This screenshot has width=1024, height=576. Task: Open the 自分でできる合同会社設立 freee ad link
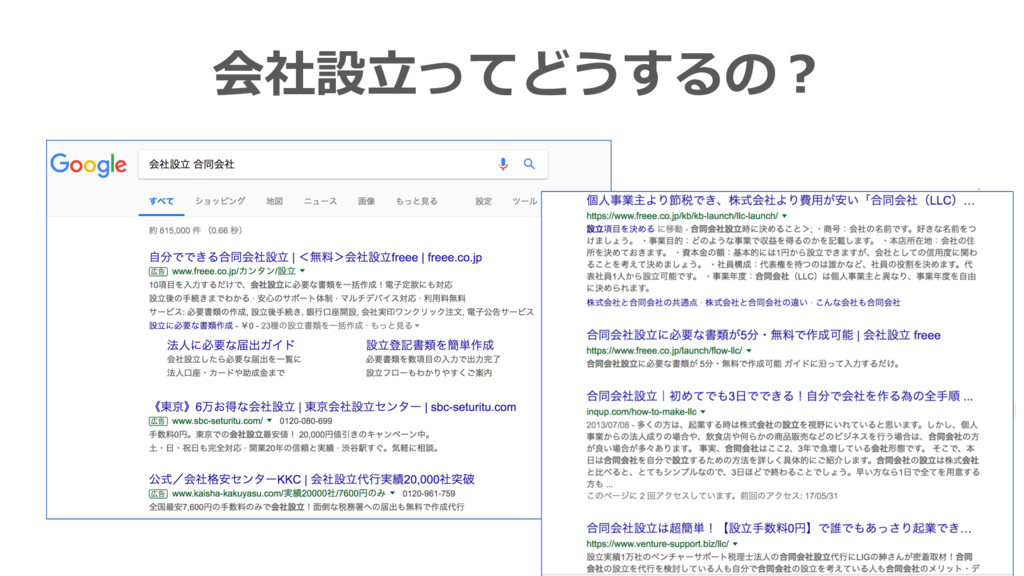[315, 257]
